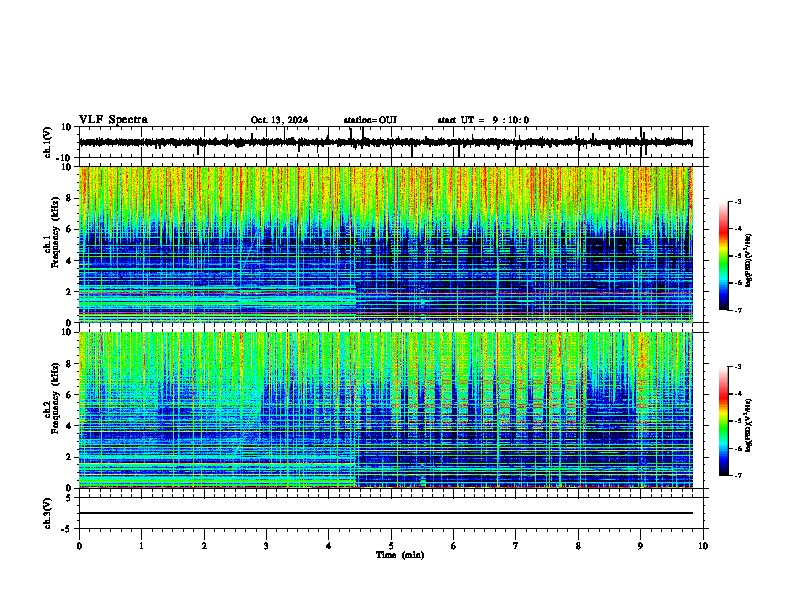Click time axis tick label "7"
Image resolution: width=792 pixels, height=612 pixels.
pyautogui.click(x=516, y=546)
